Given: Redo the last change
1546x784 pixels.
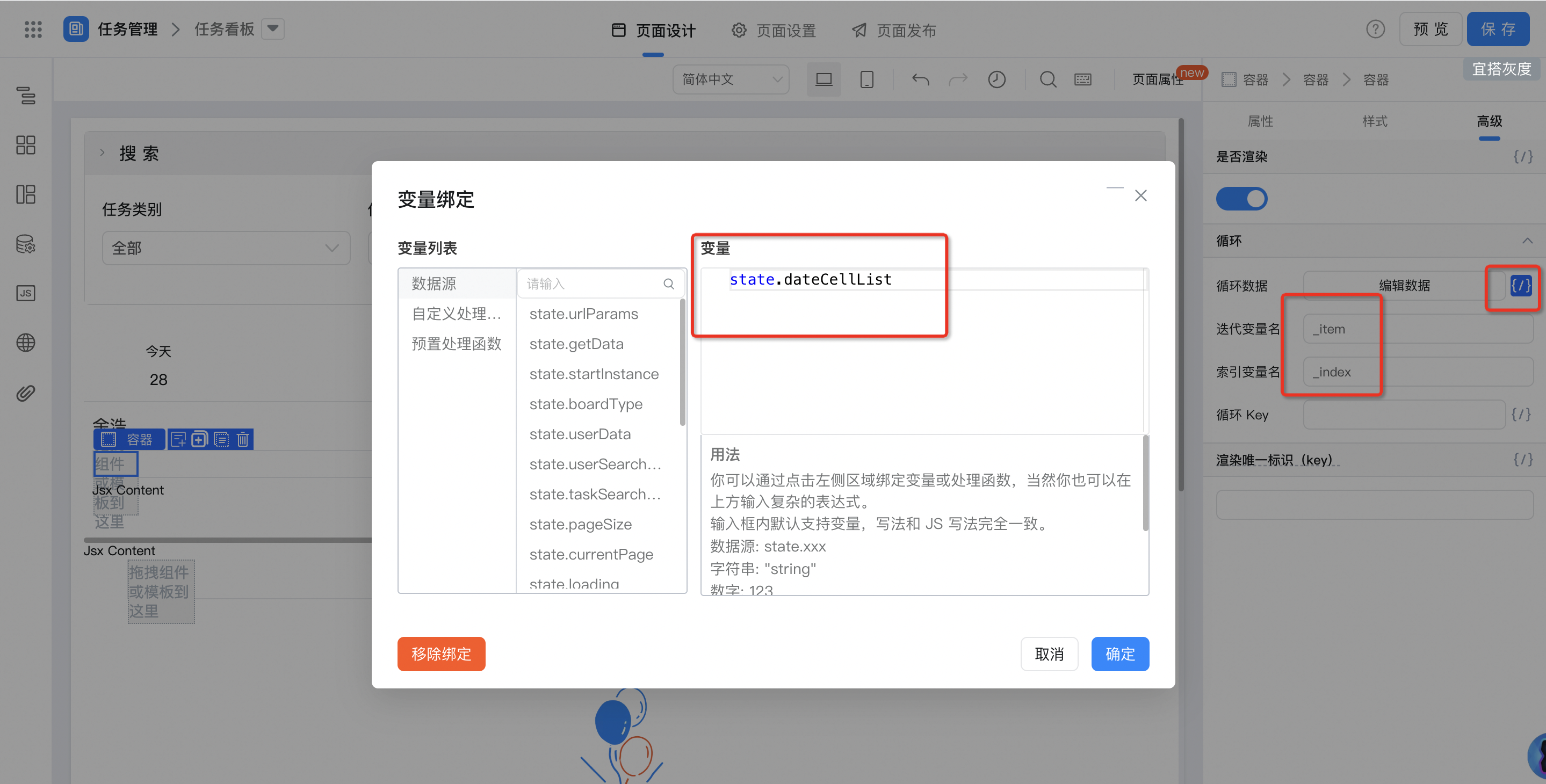Looking at the screenshot, I should tap(958, 79).
